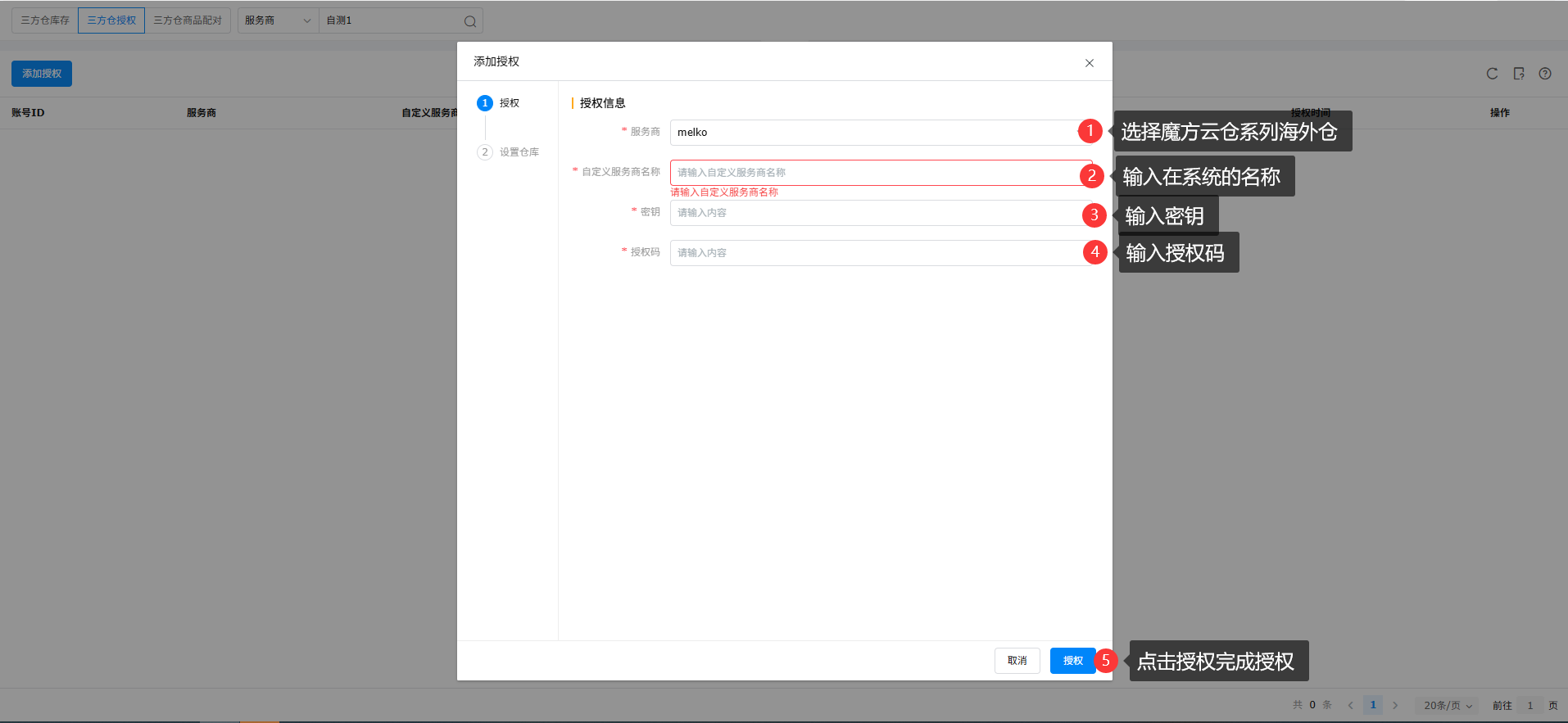
Task: Click into the 密钥 input field
Action: click(872, 213)
